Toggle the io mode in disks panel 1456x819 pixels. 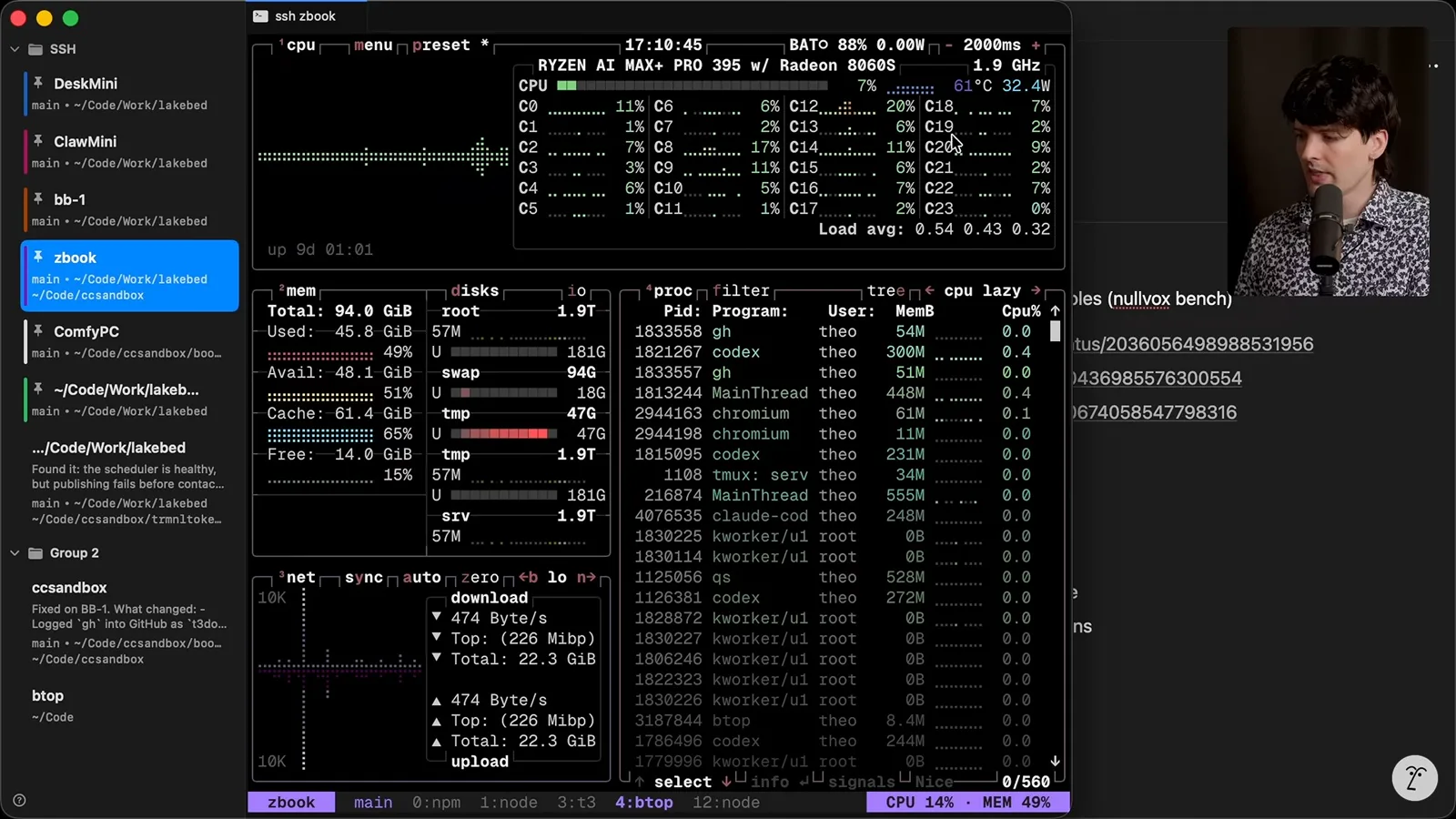577,290
